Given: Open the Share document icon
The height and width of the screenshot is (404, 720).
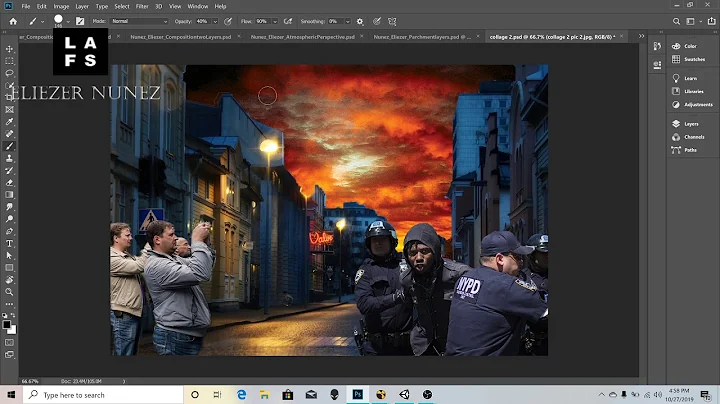Looking at the screenshot, I should click(711, 21).
